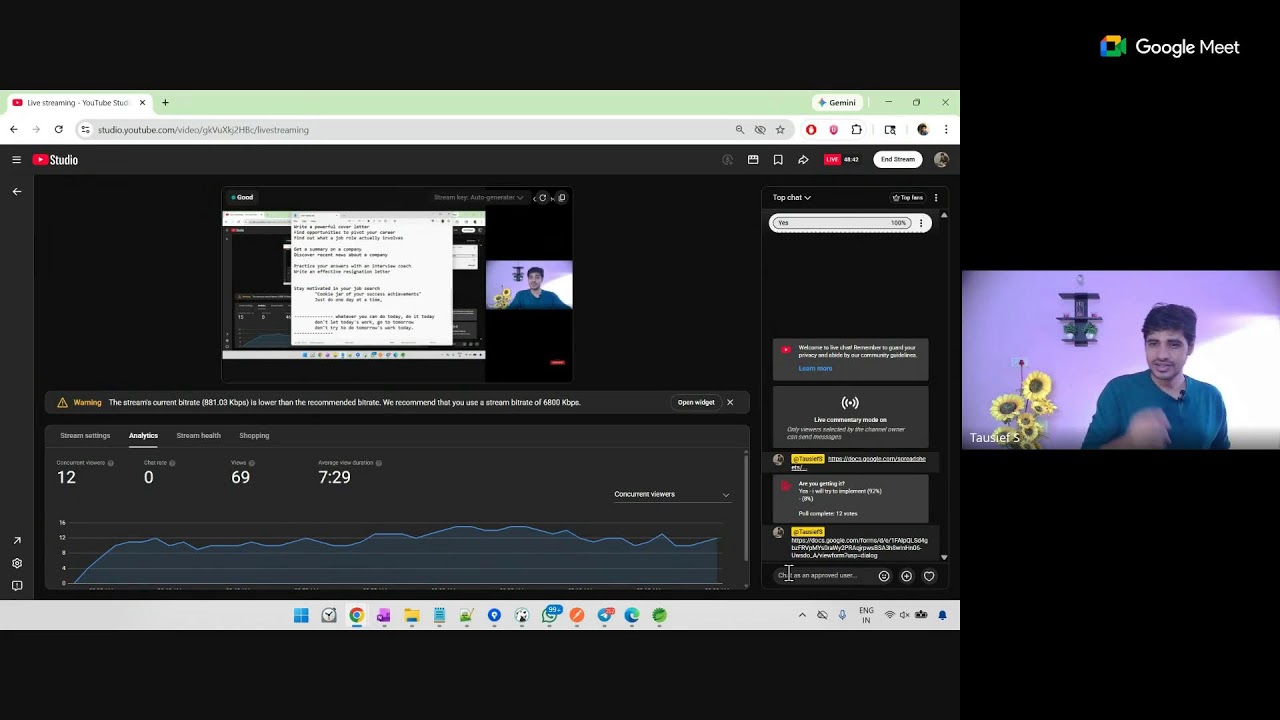Screen dimensions: 1280x720
Task: Click the expand arrow icon in left sidebar
Action: (x=16, y=541)
